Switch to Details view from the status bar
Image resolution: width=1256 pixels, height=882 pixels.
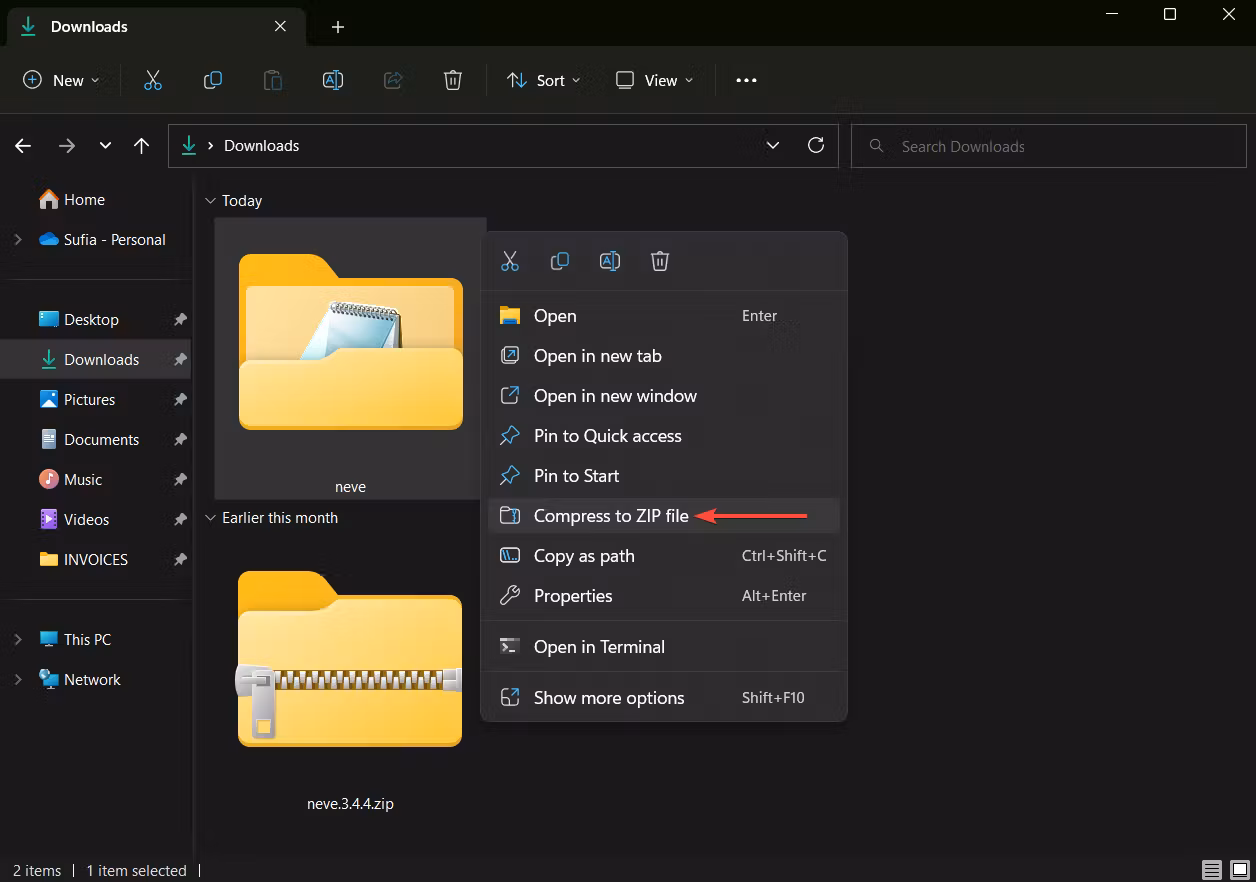coord(1210,870)
